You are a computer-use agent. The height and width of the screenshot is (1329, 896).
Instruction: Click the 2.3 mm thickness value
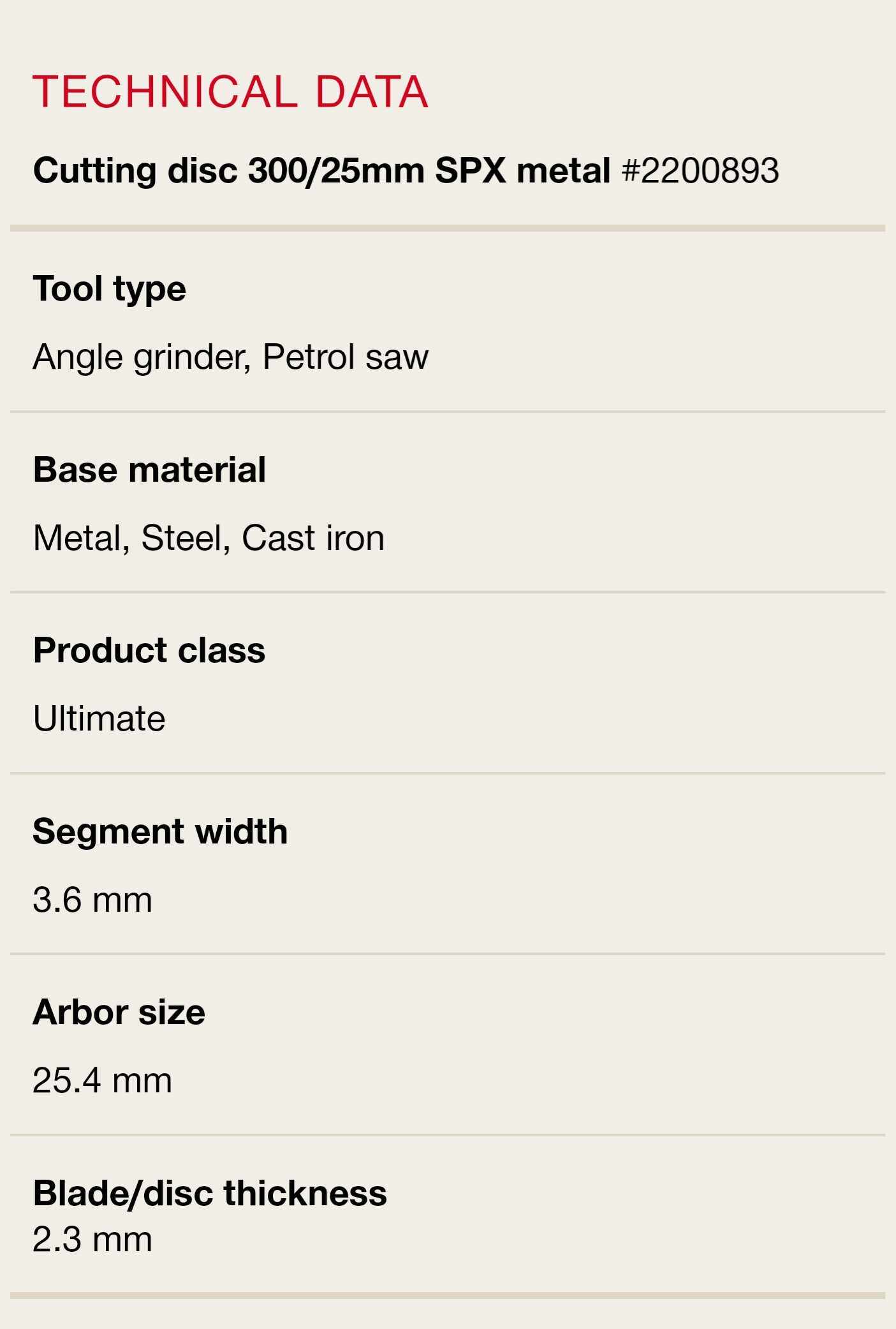pos(92,1239)
